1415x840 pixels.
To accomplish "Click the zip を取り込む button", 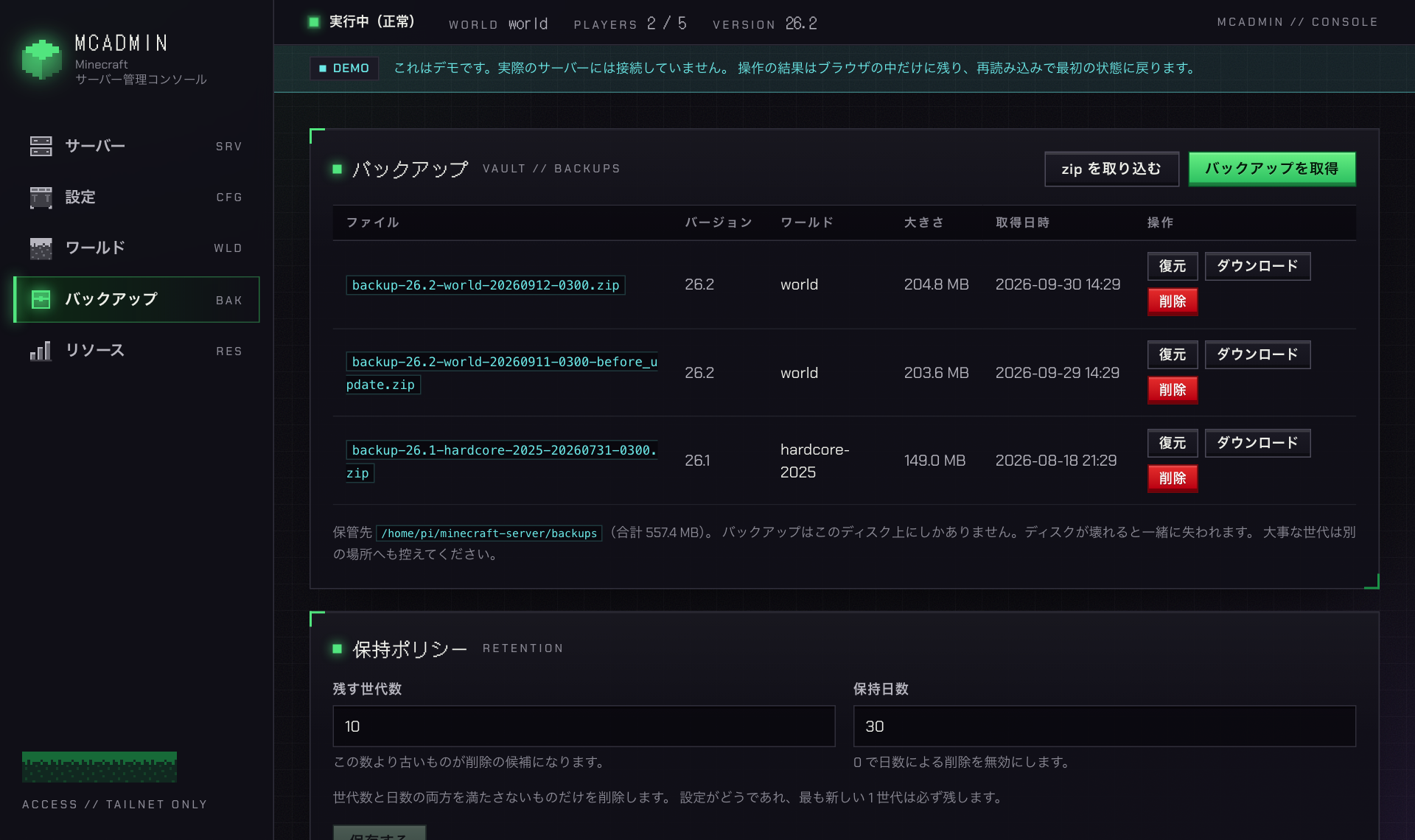I will pyautogui.click(x=1111, y=169).
